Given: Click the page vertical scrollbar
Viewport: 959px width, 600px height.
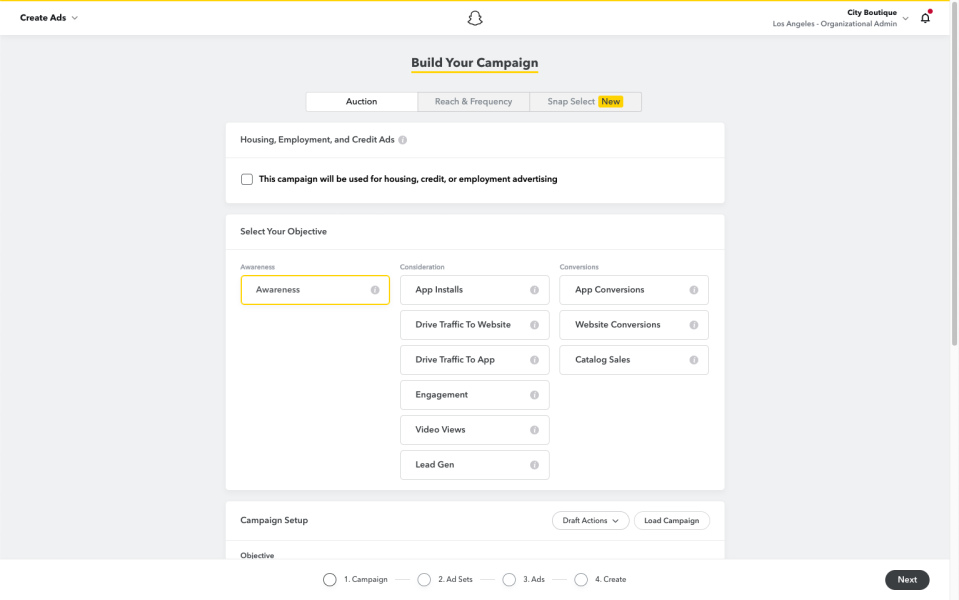Looking at the screenshot, I should point(954,177).
